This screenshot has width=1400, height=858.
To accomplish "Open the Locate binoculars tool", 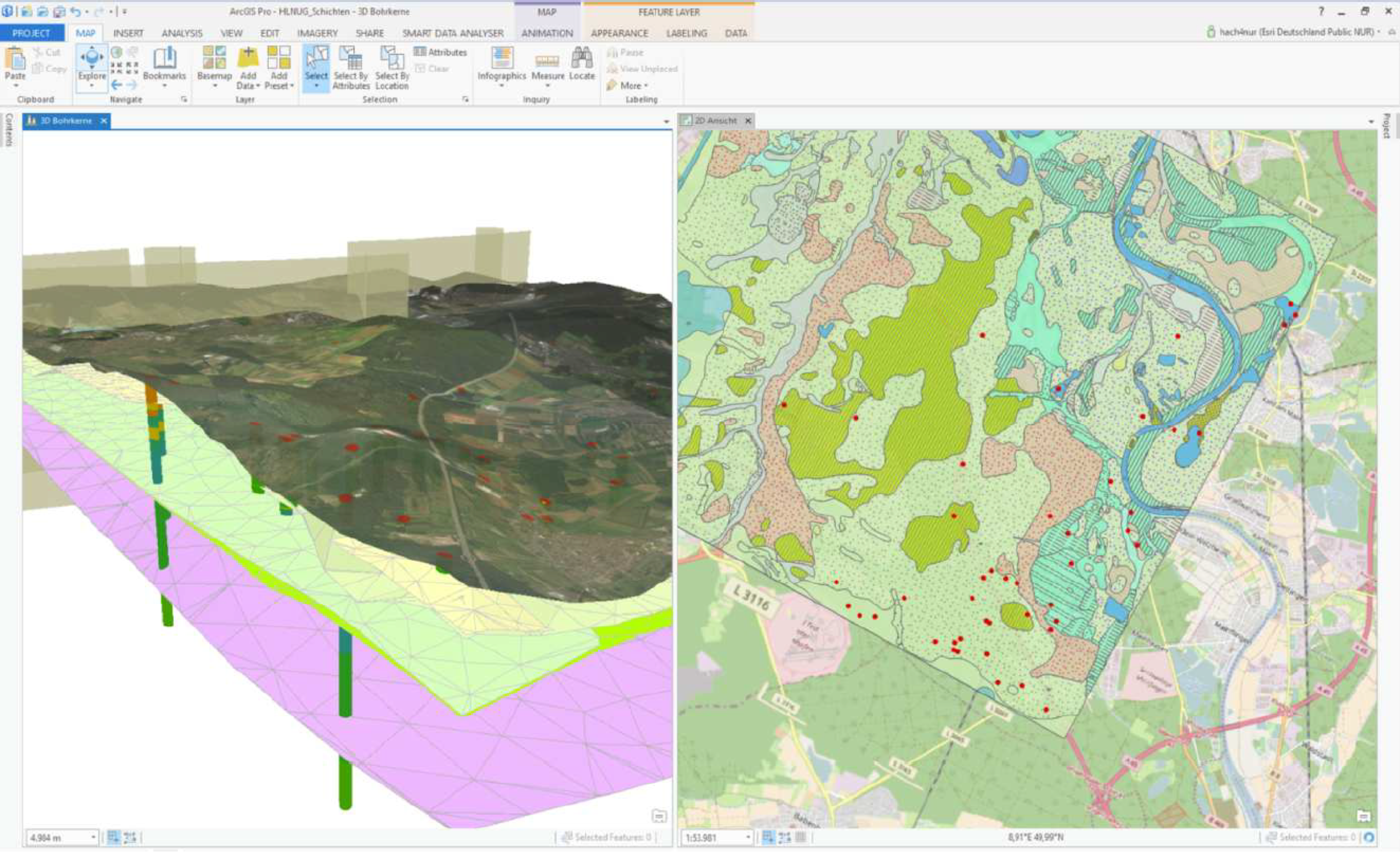I will click(582, 64).
